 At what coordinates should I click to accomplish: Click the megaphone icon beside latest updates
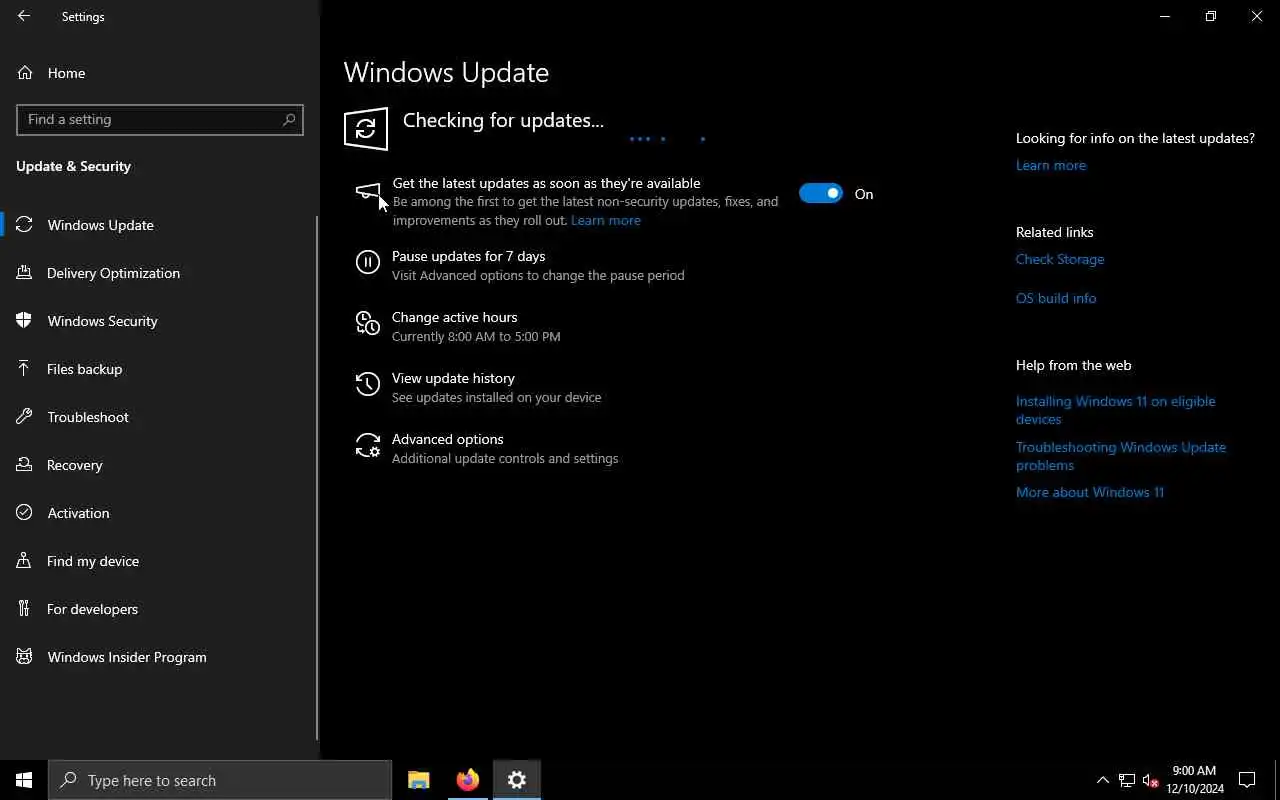point(368,192)
